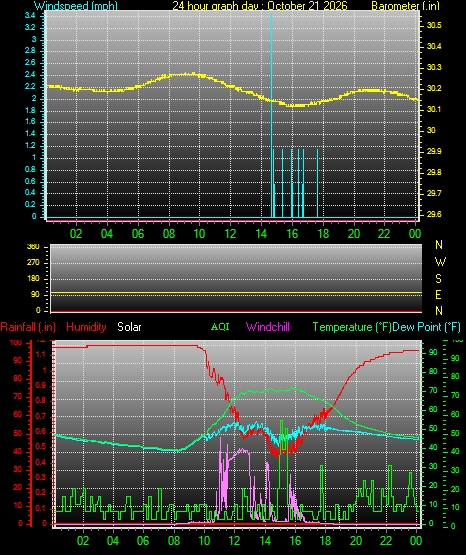Click the '14' hour label under the barometer graph
Viewport: 466px width, 555px height.
click(261, 234)
